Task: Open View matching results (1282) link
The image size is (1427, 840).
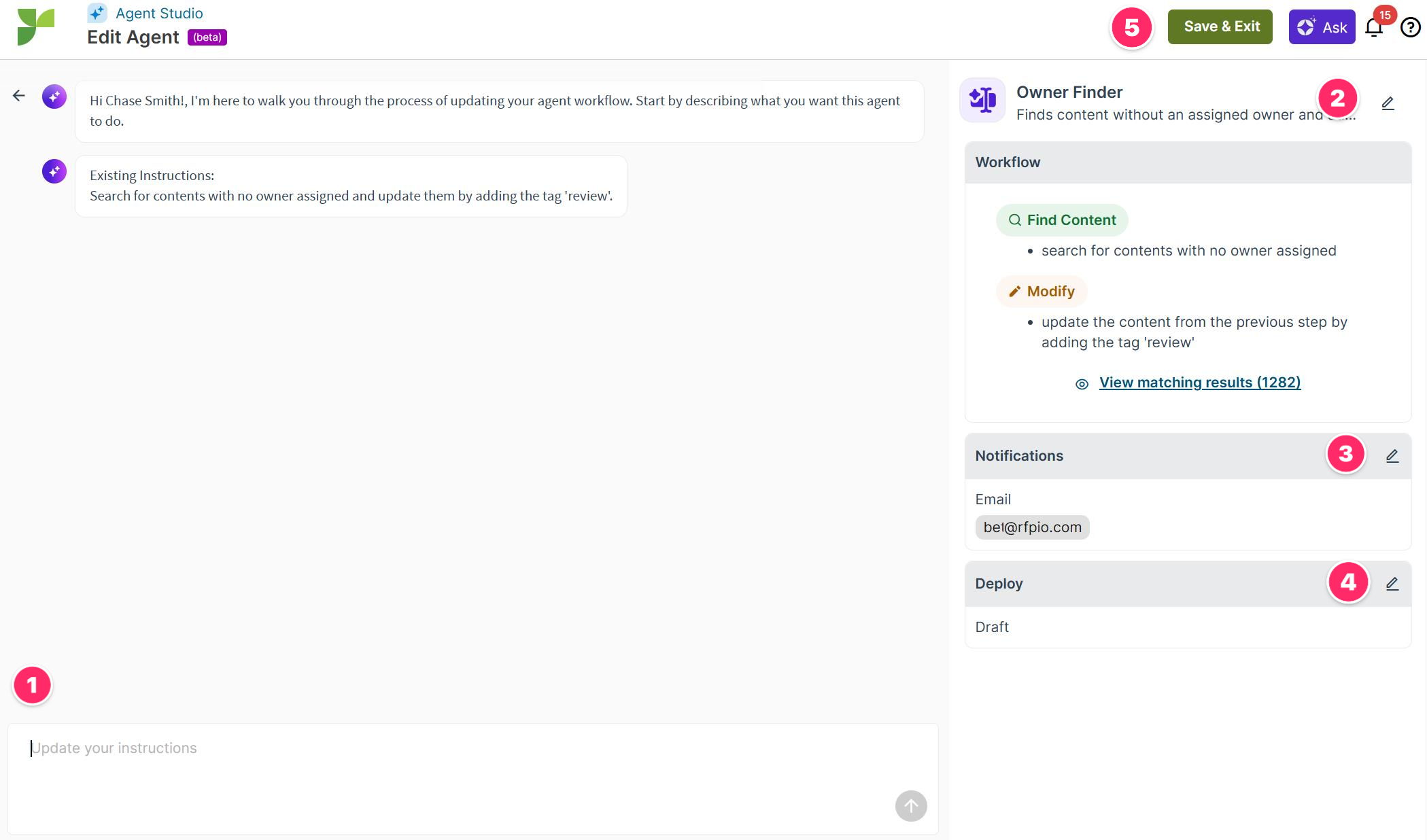Action: point(1200,383)
